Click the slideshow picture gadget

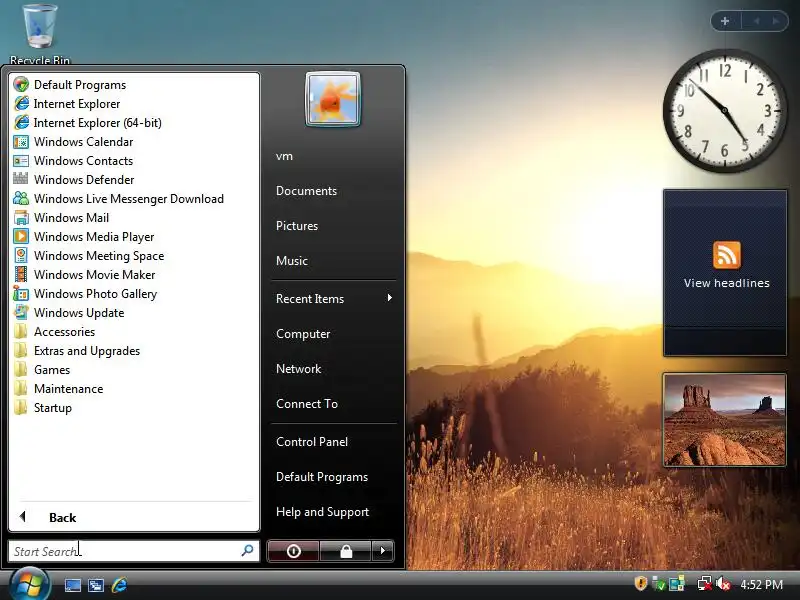click(x=724, y=419)
